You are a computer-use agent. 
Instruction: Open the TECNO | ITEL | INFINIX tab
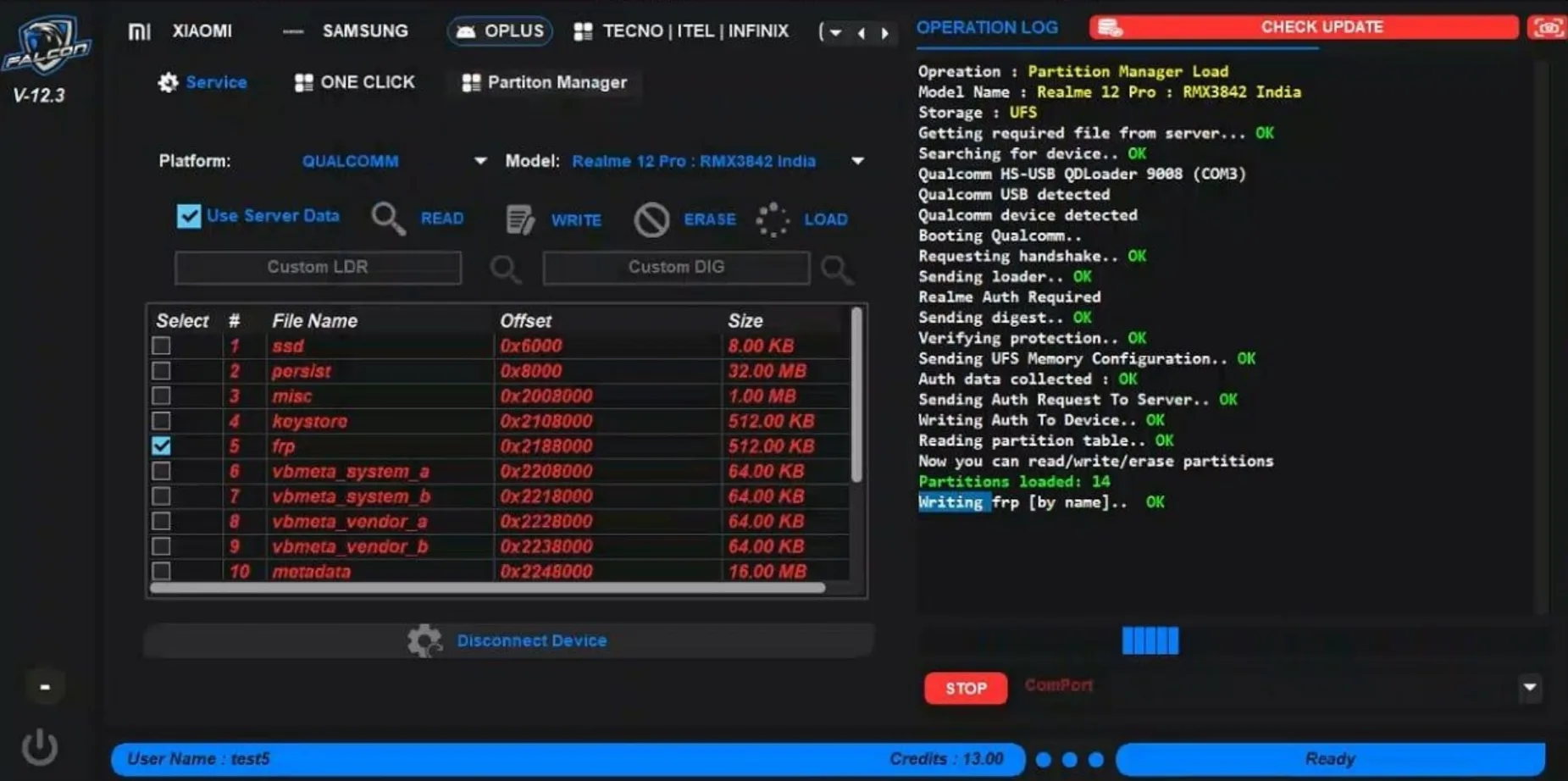point(681,31)
